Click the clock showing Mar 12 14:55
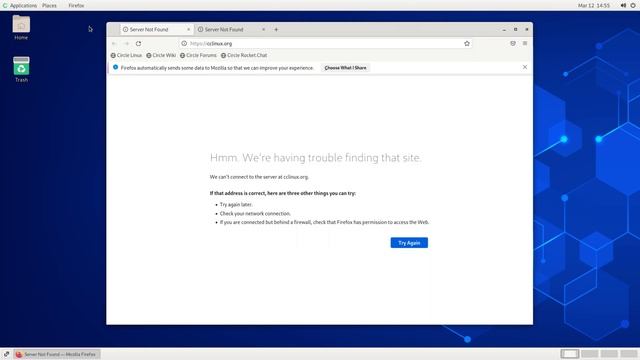Image resolution: width=640 pixels, height=360 pixels. (x=594, y=5)
